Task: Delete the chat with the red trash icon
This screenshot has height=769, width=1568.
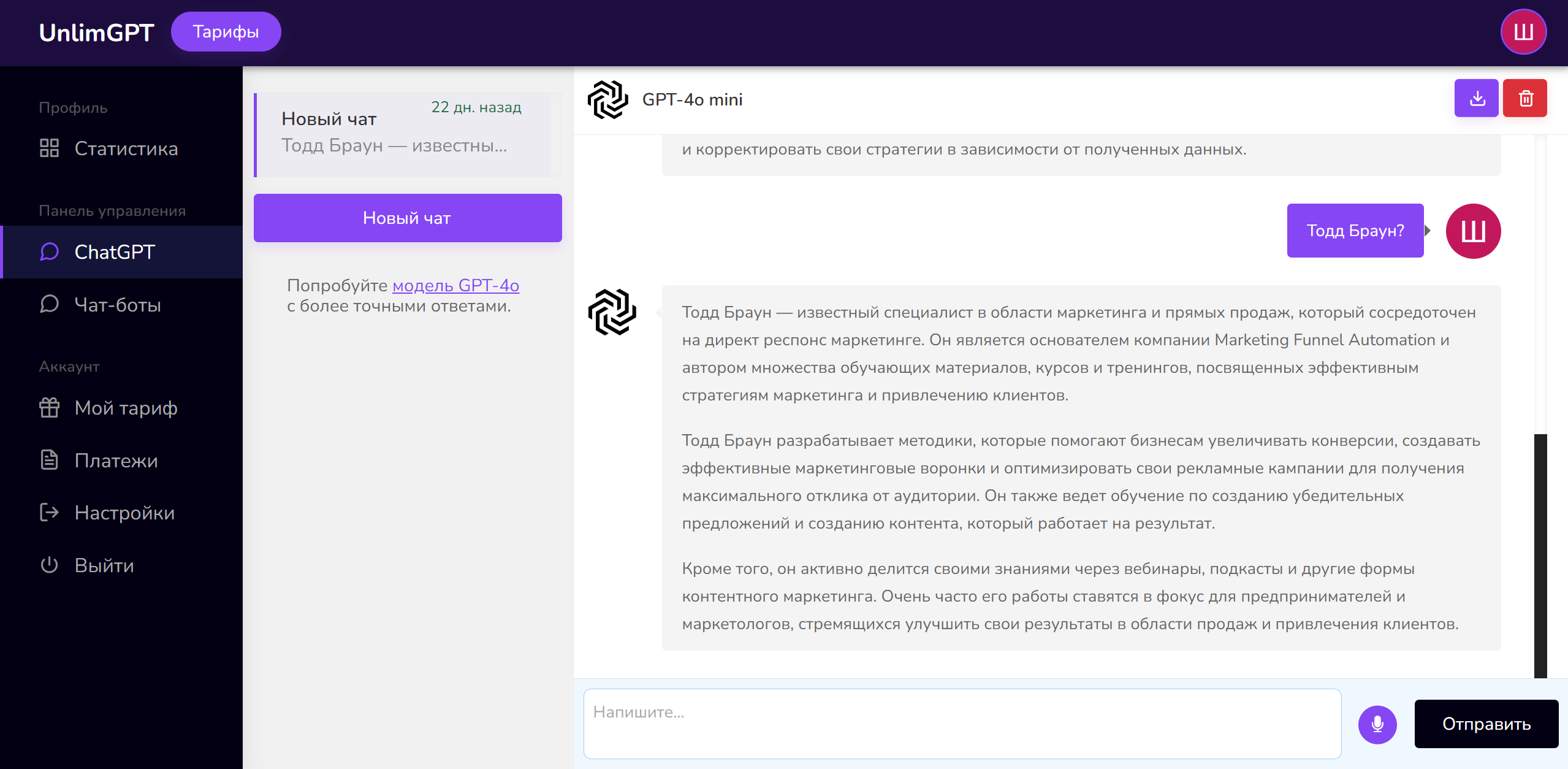Action: click(1525, 98)
